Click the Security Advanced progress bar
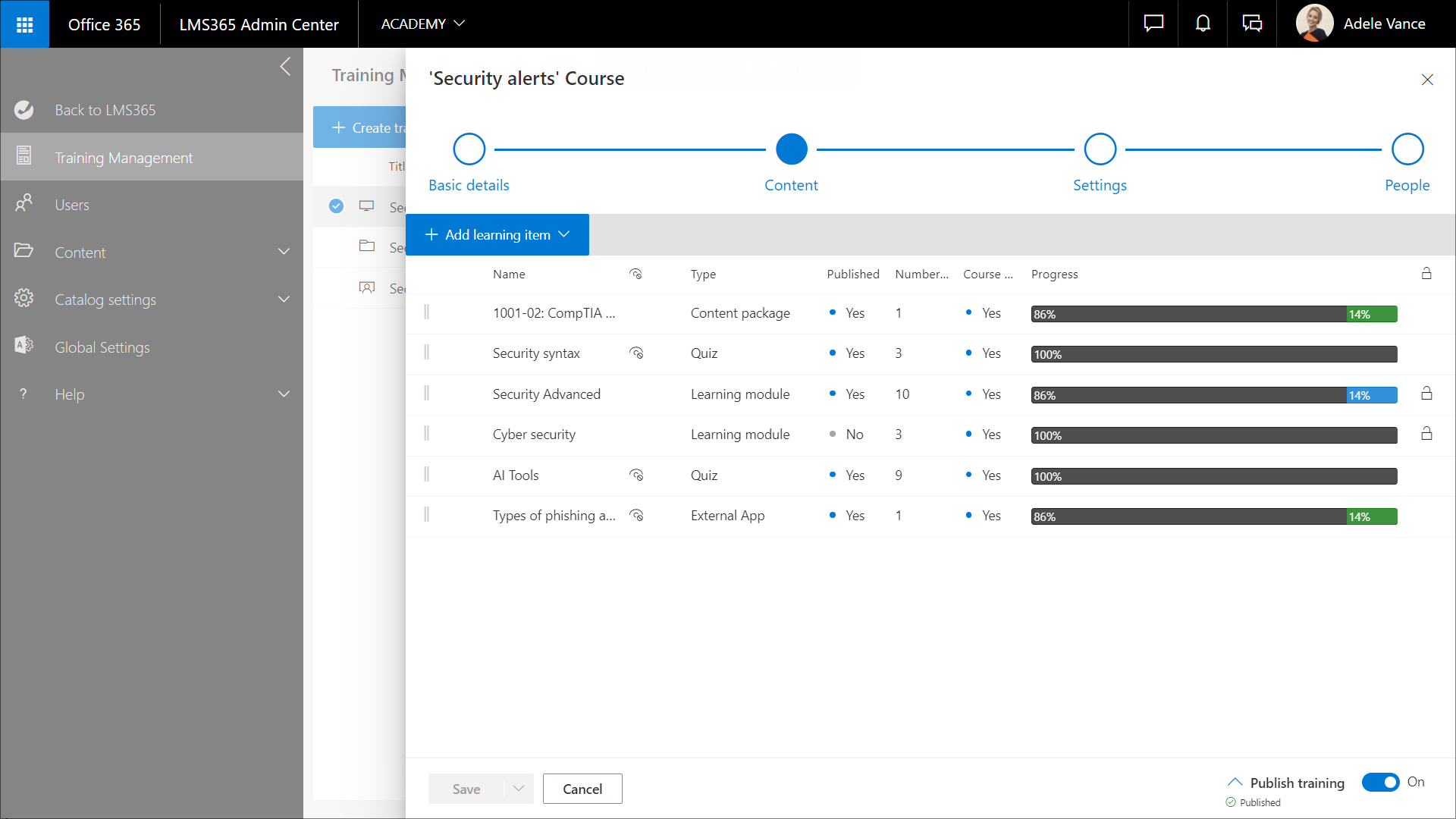The height and width of the screenshot is (819, 1456). click(x=1213, y=395)
